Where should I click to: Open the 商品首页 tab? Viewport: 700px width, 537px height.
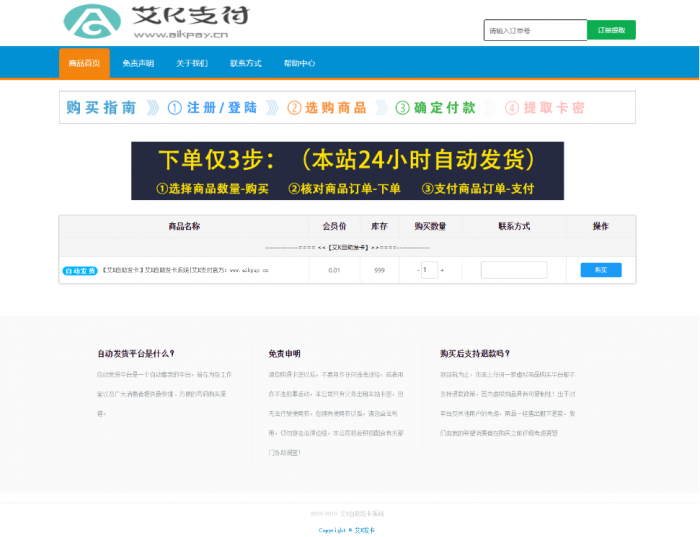pyautogui.click(x=84, y=63)
